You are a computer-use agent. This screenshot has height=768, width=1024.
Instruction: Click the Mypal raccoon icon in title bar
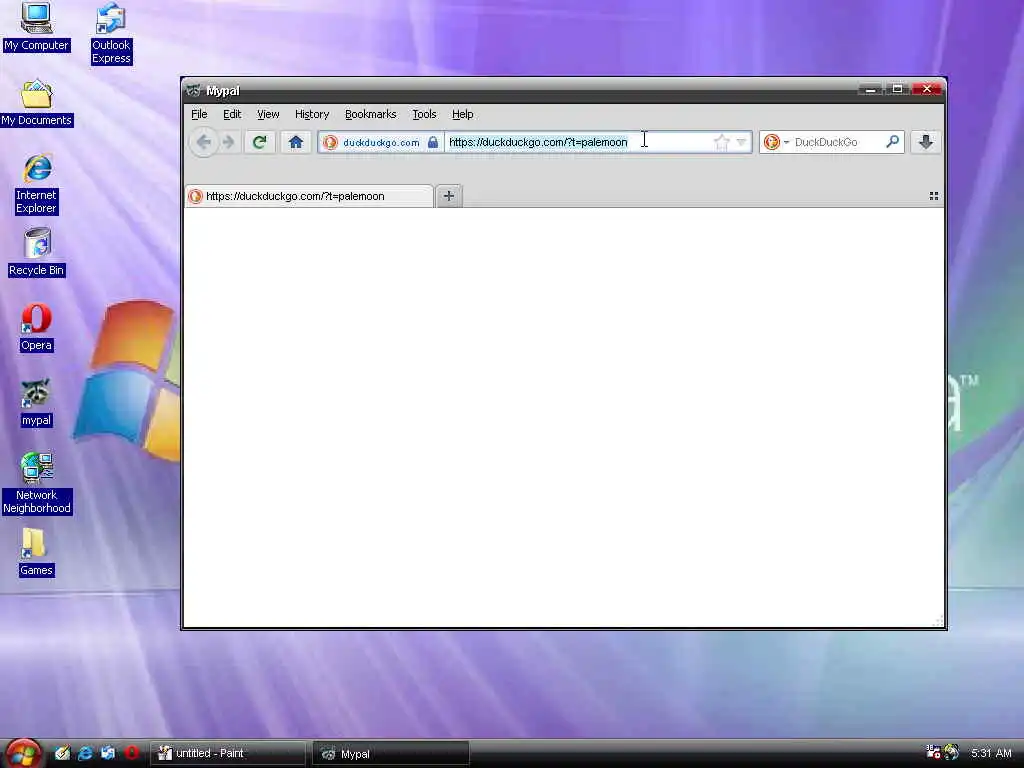[x=193, y=91]
